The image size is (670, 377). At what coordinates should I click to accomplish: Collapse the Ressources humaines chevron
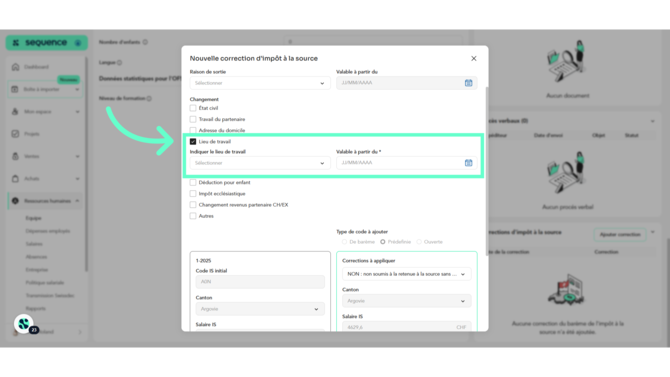coord(77,201)
